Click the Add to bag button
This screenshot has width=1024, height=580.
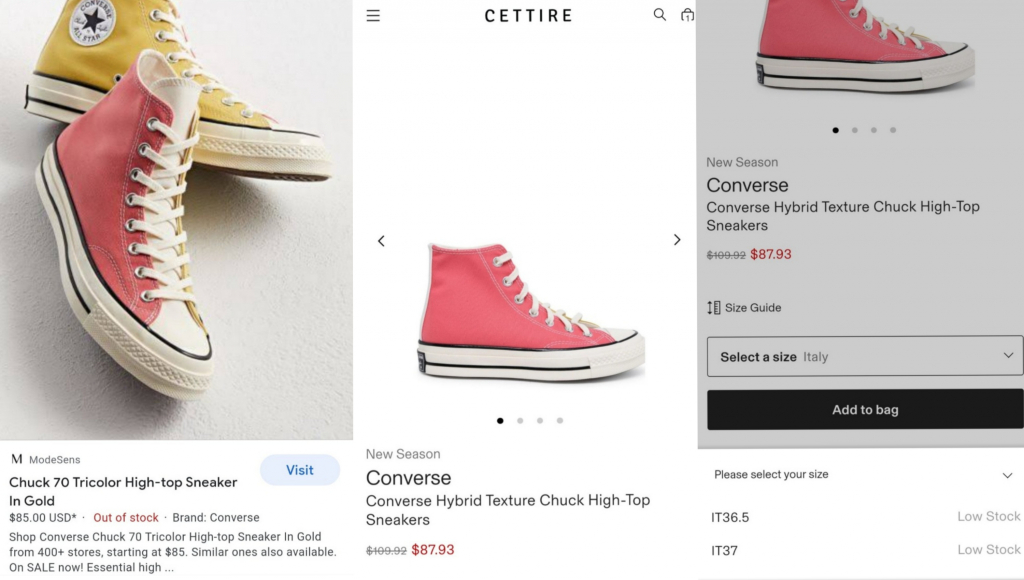[865, 410]
